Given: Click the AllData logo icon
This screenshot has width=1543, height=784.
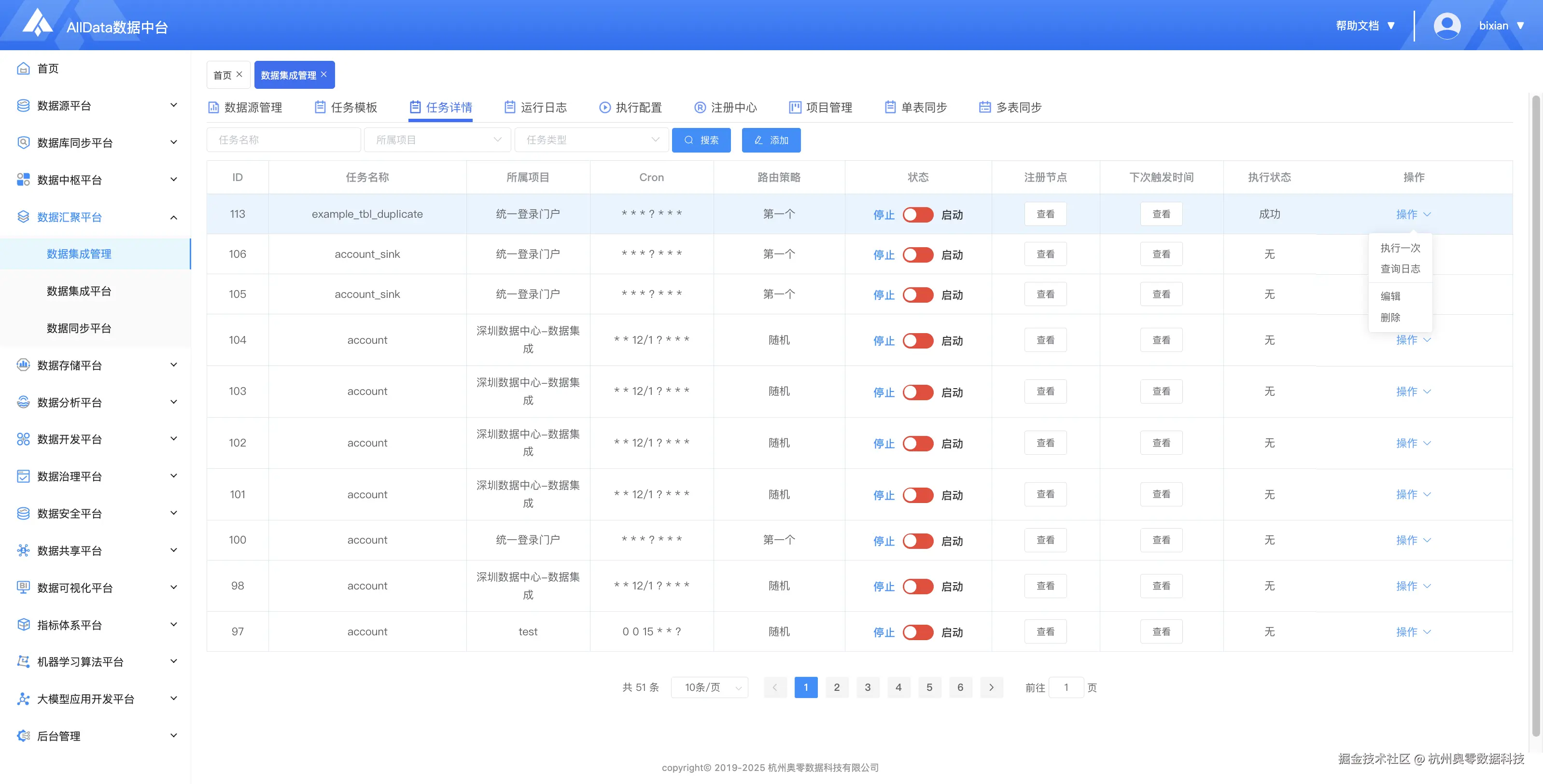Looking at the screenshot, I should click(37, 23).
